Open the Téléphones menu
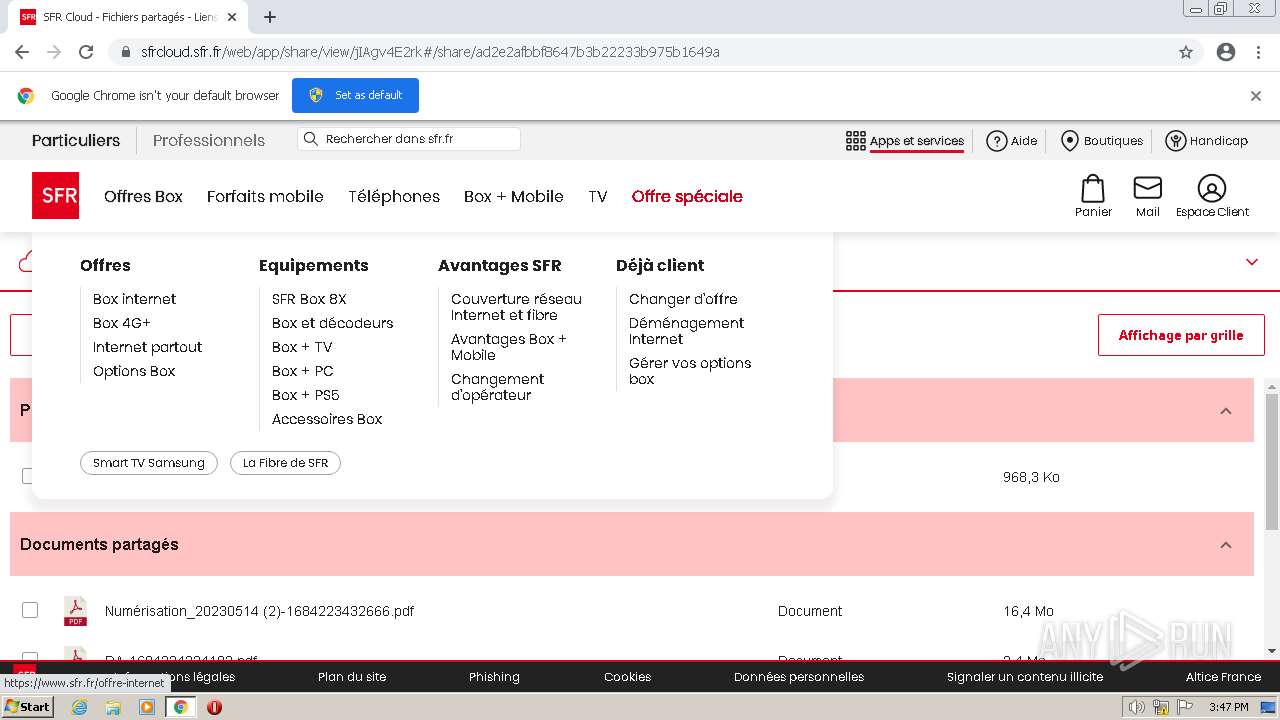The width and height of the screenshot is (1280, 720). pyautogui.click(x=394, y=196)
